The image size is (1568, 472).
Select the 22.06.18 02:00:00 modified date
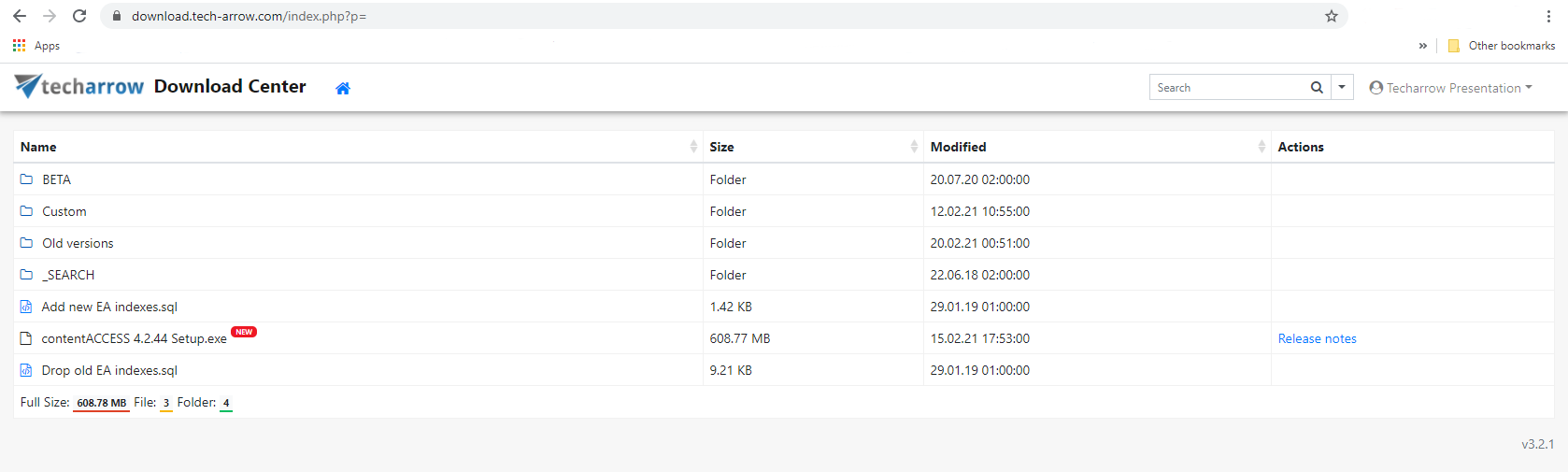point(979,275)
